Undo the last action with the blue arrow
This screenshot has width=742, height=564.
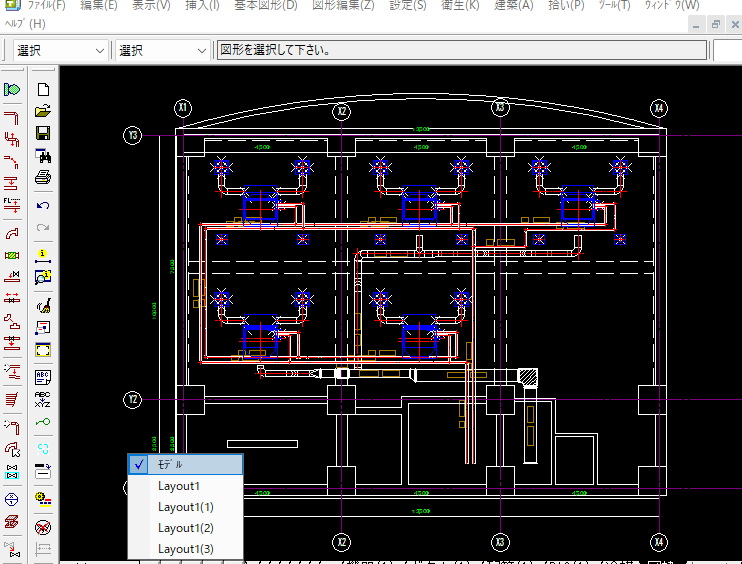click(x=43, y=206)
